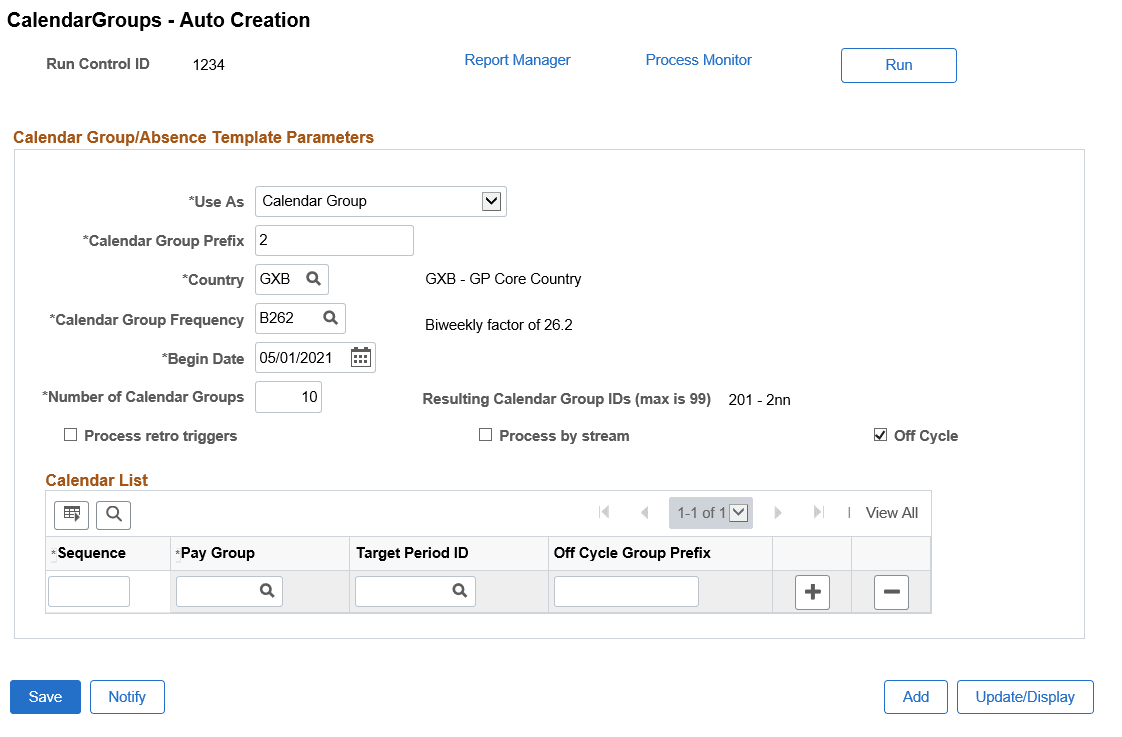Click the Personalize grid icon in Calendar List
The image size is (1122, 737).
pyautogui.click(x=71, y=514)
